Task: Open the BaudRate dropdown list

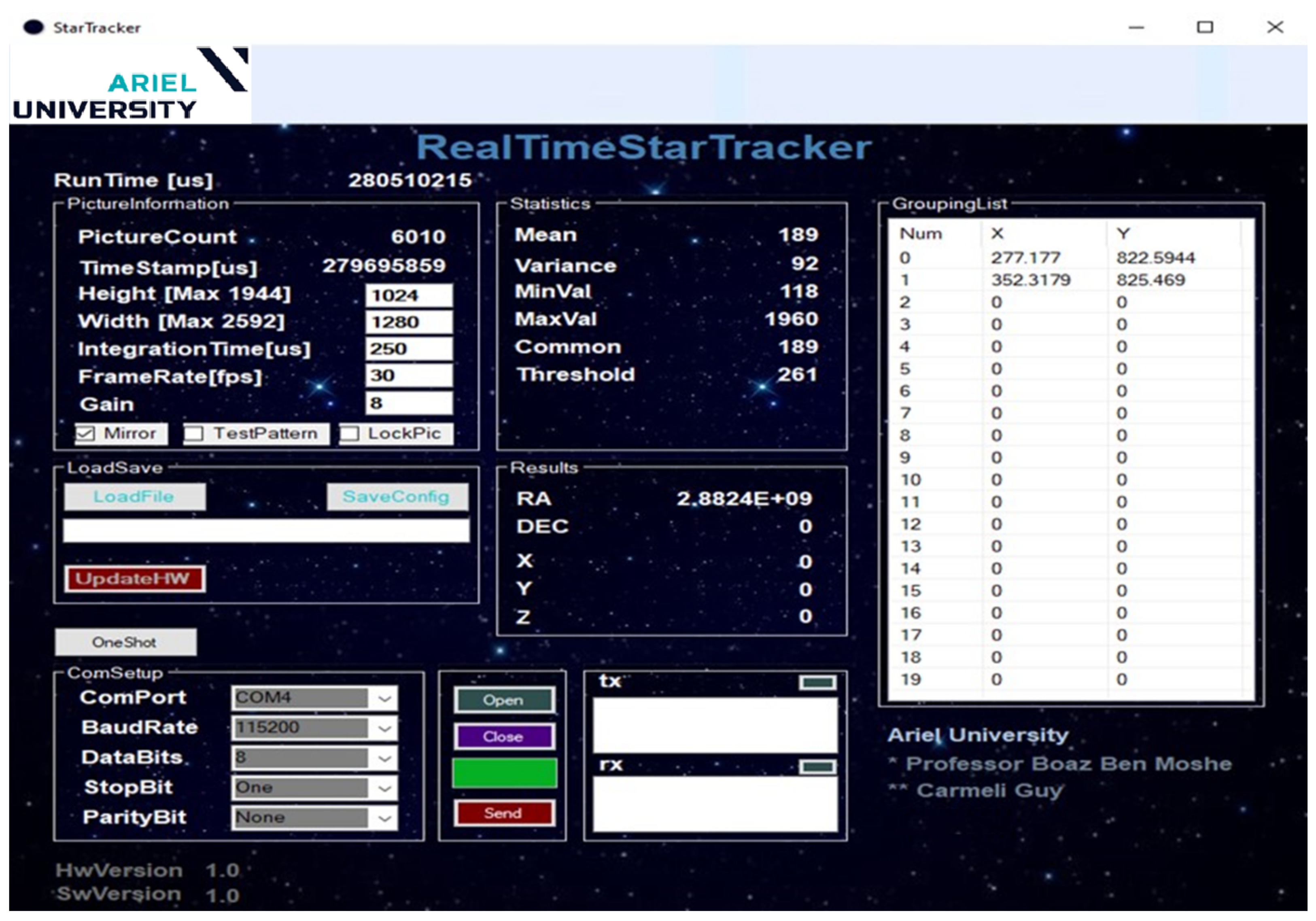Action: [x=384, y=728]
